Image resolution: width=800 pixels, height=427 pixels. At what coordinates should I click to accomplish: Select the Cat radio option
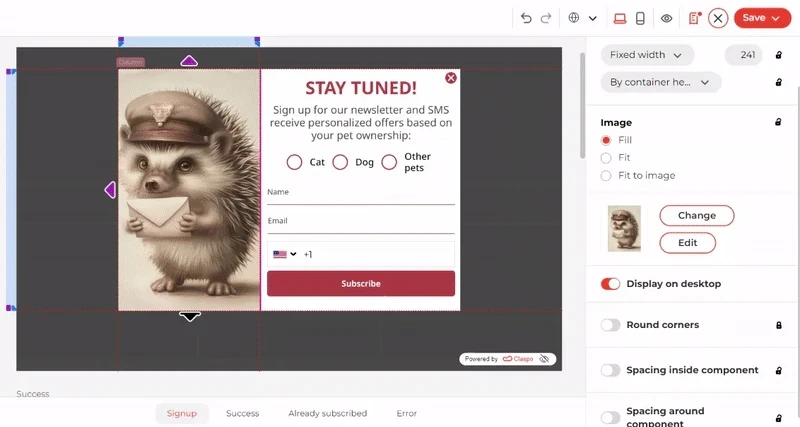294,162
